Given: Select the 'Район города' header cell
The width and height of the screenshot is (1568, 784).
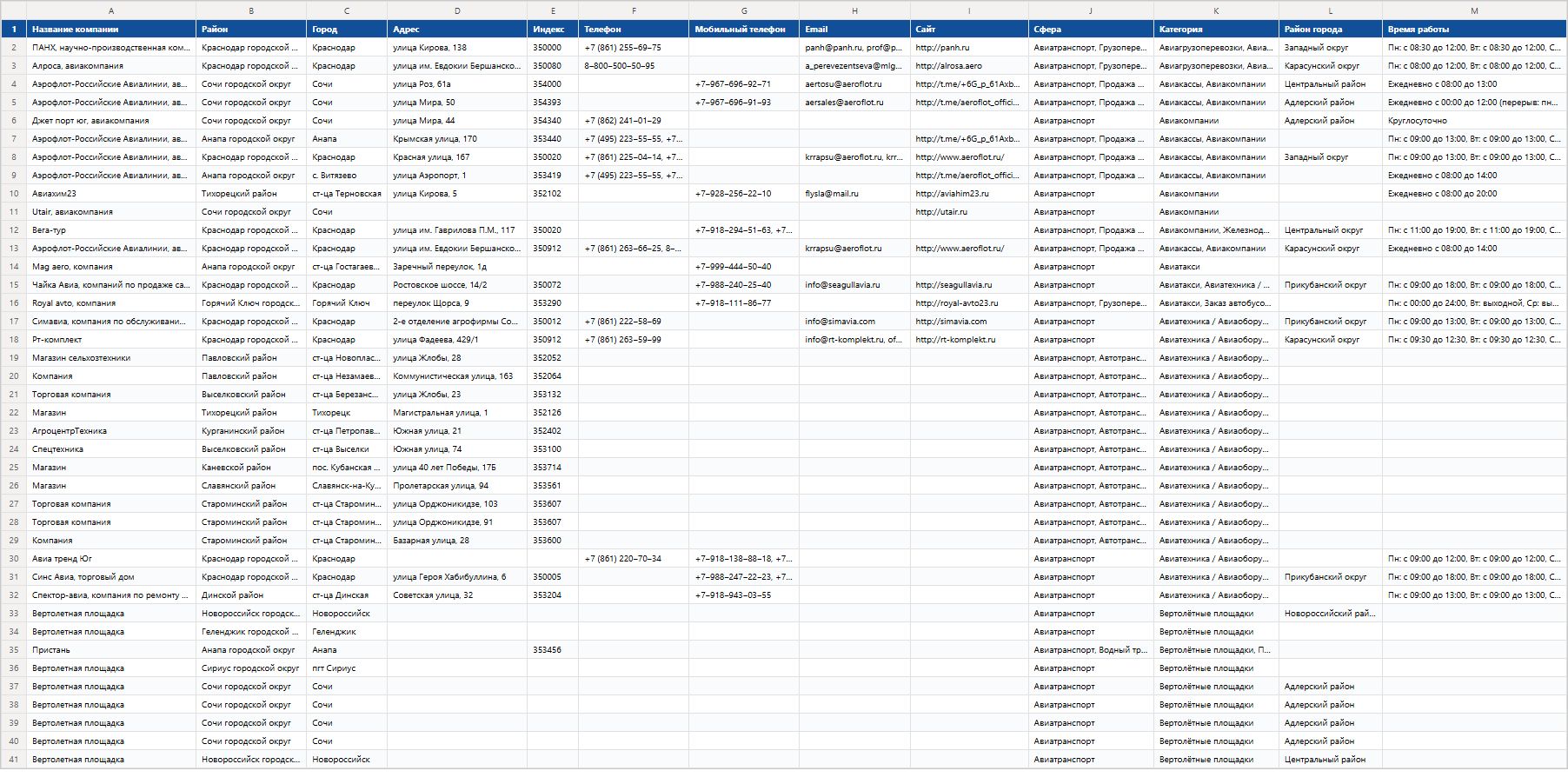Looking at the screenshot, I should 1331,29.
